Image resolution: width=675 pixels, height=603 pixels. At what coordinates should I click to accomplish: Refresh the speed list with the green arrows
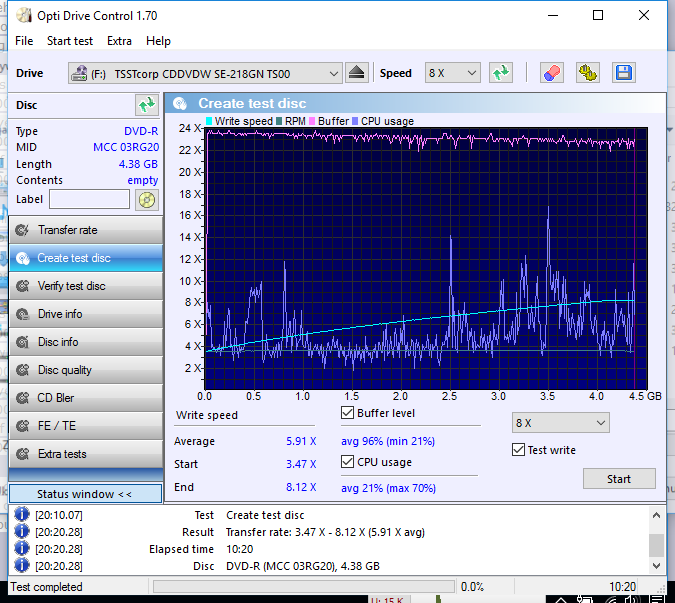[x=501, y=73]
